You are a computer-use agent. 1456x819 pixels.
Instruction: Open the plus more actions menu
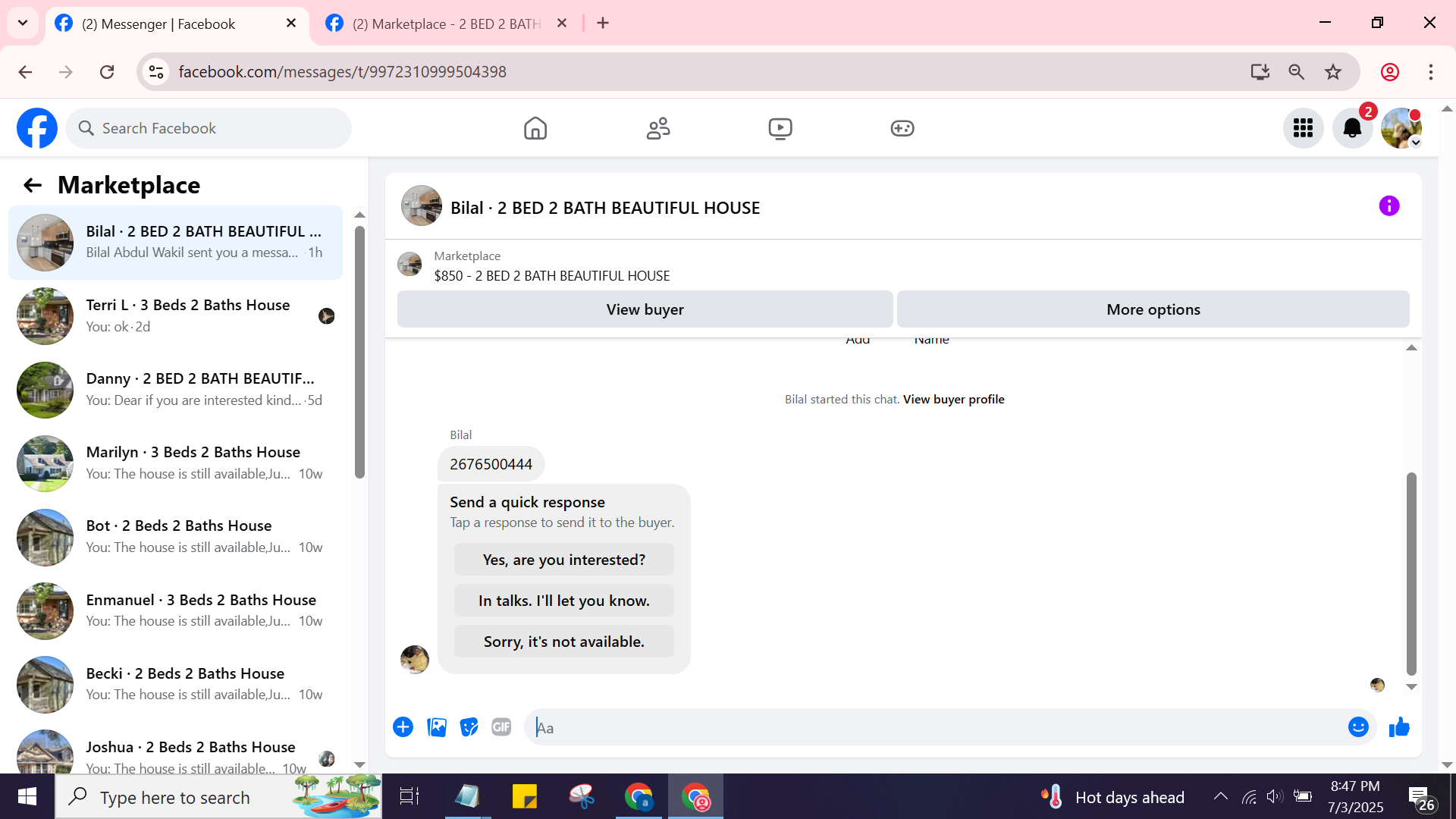tap(403, 727)
